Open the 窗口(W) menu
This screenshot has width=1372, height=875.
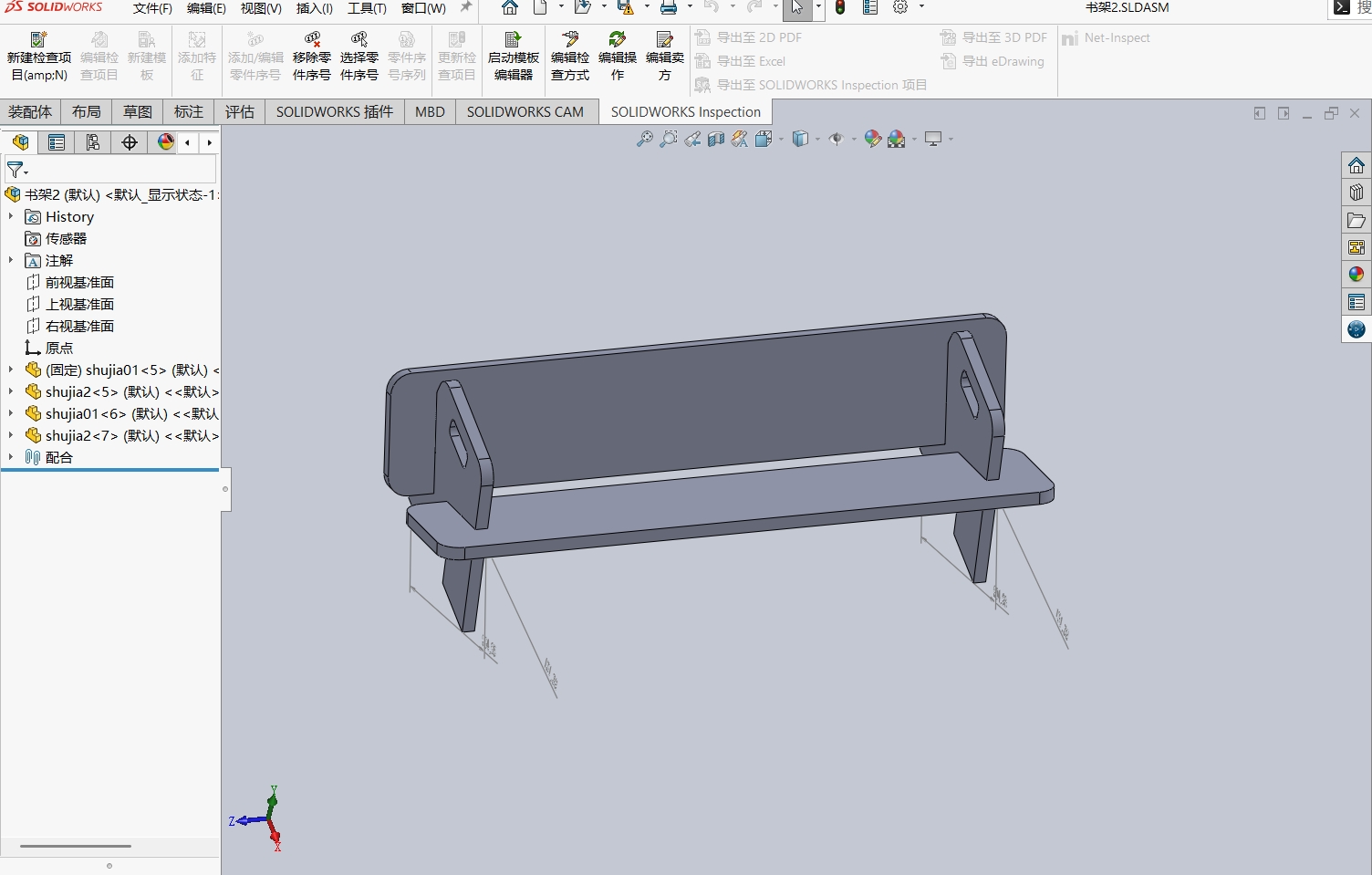pyautogui.click(x=424, y=8)
